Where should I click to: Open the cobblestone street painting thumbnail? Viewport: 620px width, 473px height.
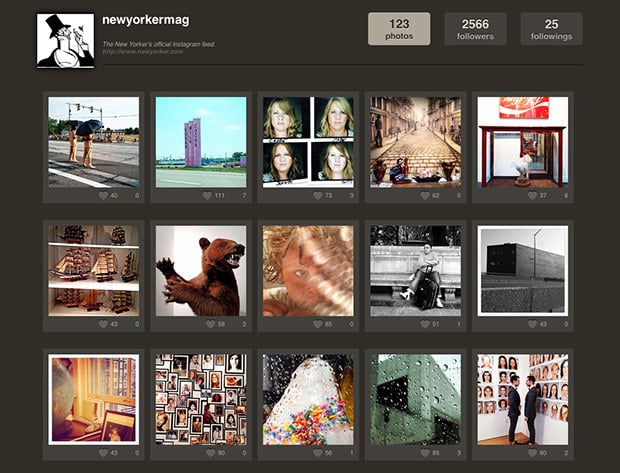pos(415,141)
